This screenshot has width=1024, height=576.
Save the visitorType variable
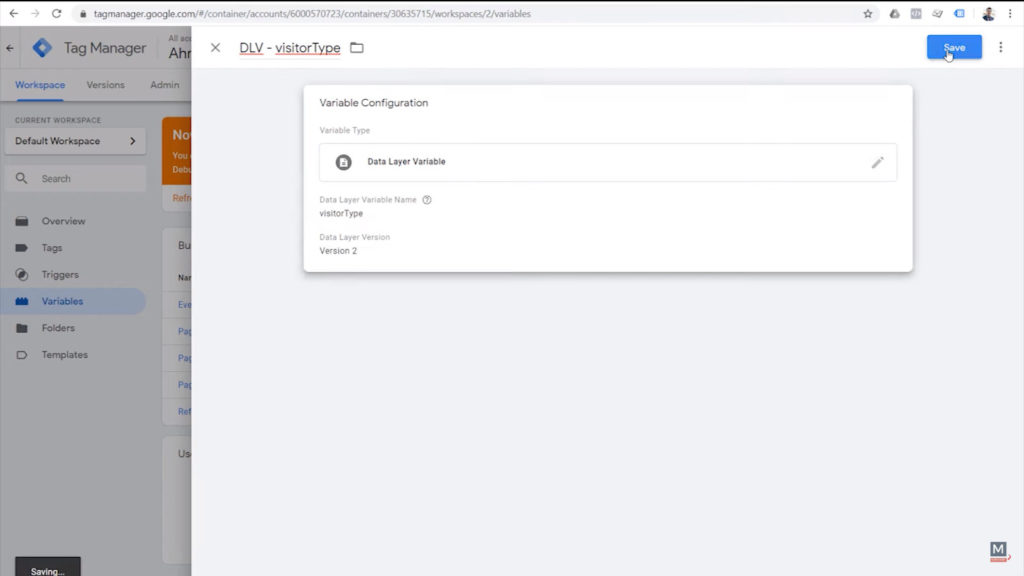pyautogui.click(x=953, y=47)
